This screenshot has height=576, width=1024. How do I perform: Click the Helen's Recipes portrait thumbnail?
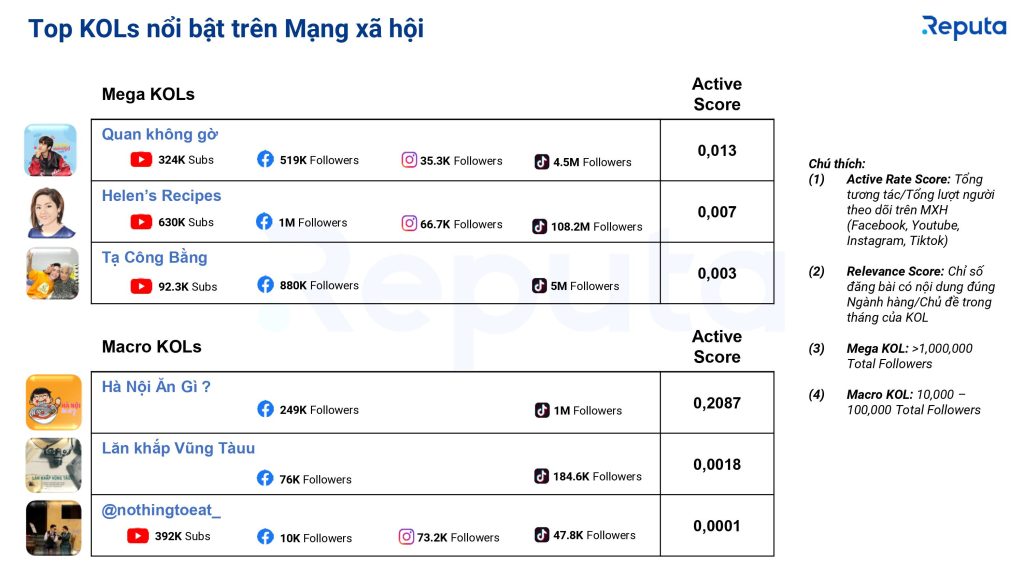point(52,212)
